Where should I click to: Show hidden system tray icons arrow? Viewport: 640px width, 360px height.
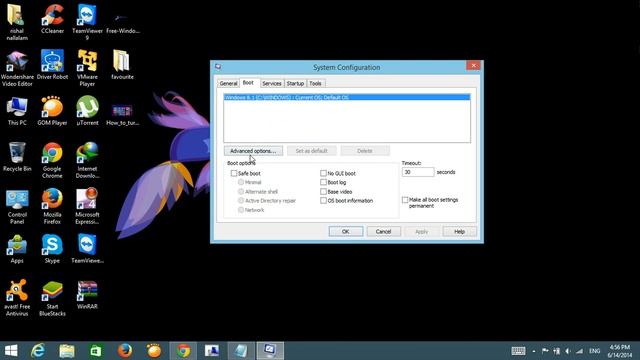click(534, 351)
